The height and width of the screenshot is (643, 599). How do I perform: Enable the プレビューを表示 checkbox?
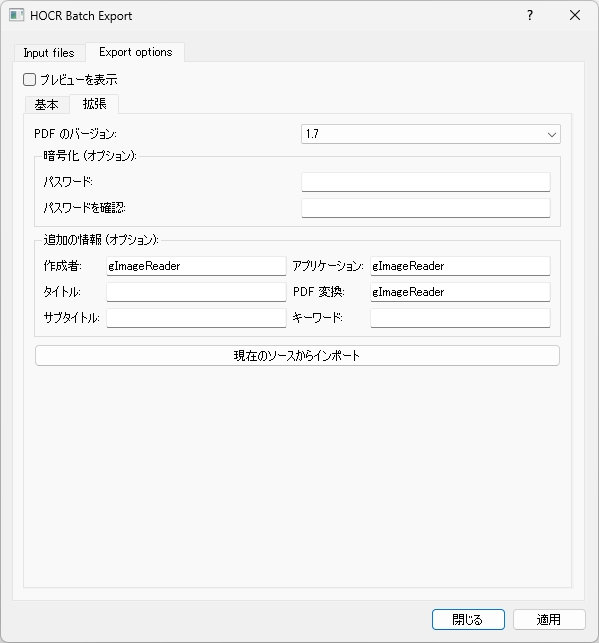pos(30,80)
